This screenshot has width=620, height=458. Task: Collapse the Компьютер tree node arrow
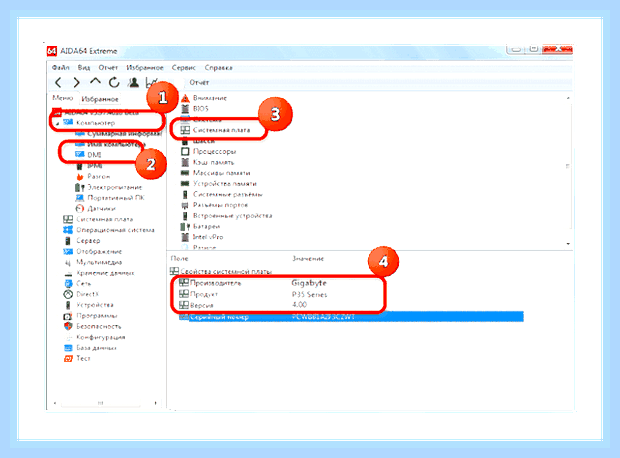57,123
